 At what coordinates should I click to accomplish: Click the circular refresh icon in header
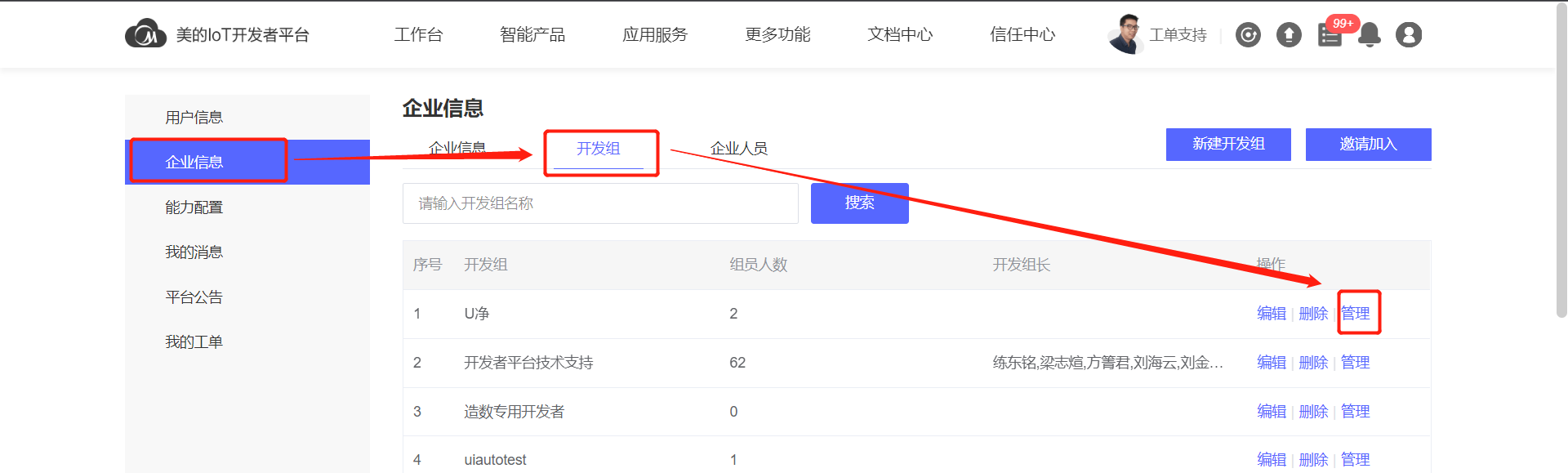[1248, 35]
